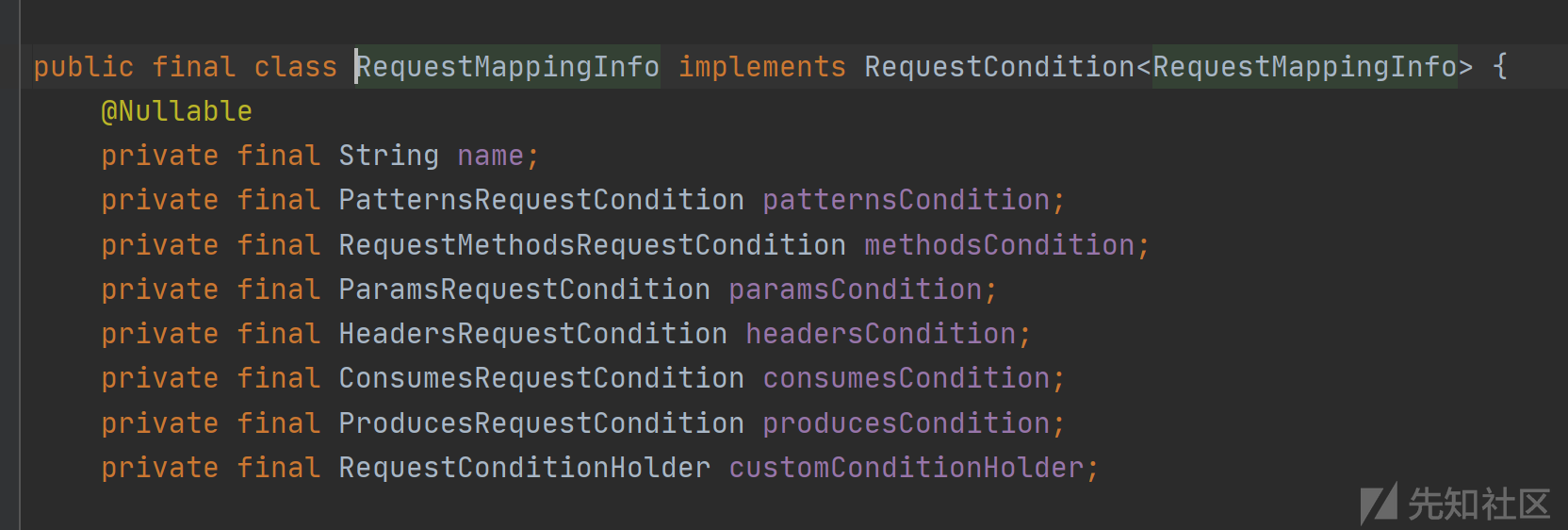The width and height of the screenshot is (1568, 530).
Task: Click the headersCondition field name
Action: (x=881, y=334)
